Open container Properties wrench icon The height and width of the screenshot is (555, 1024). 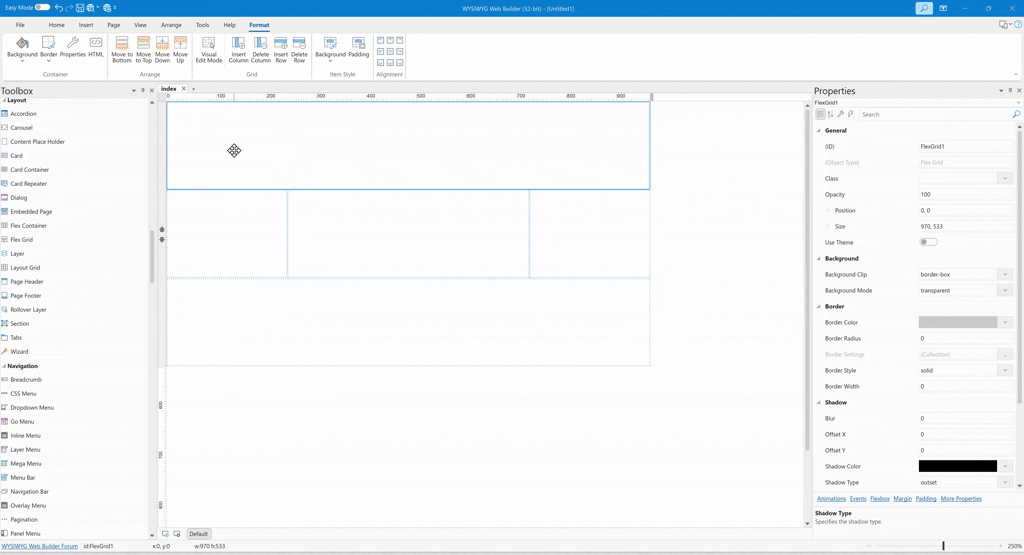[72, 48]
